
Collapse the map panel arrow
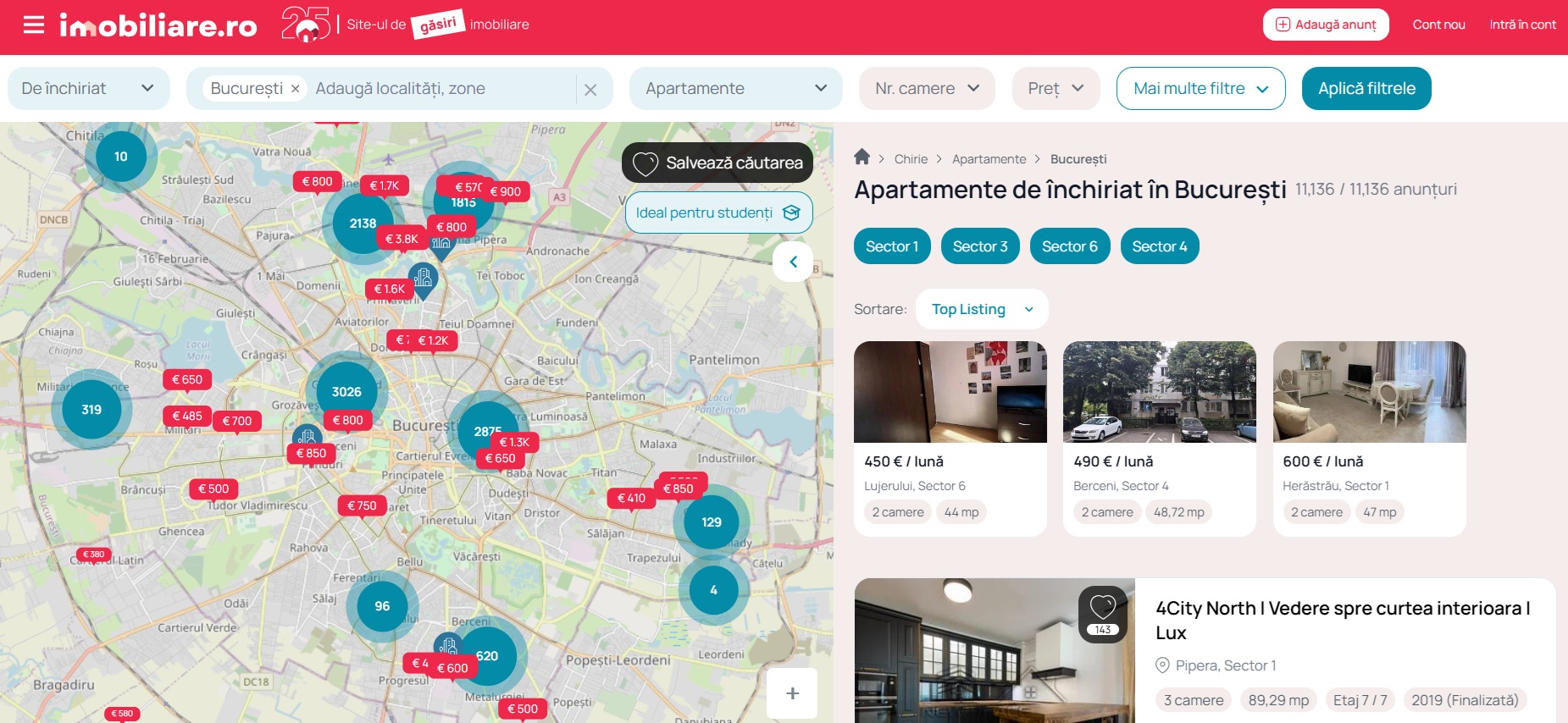pyautogui.click(x=793, y=262)
